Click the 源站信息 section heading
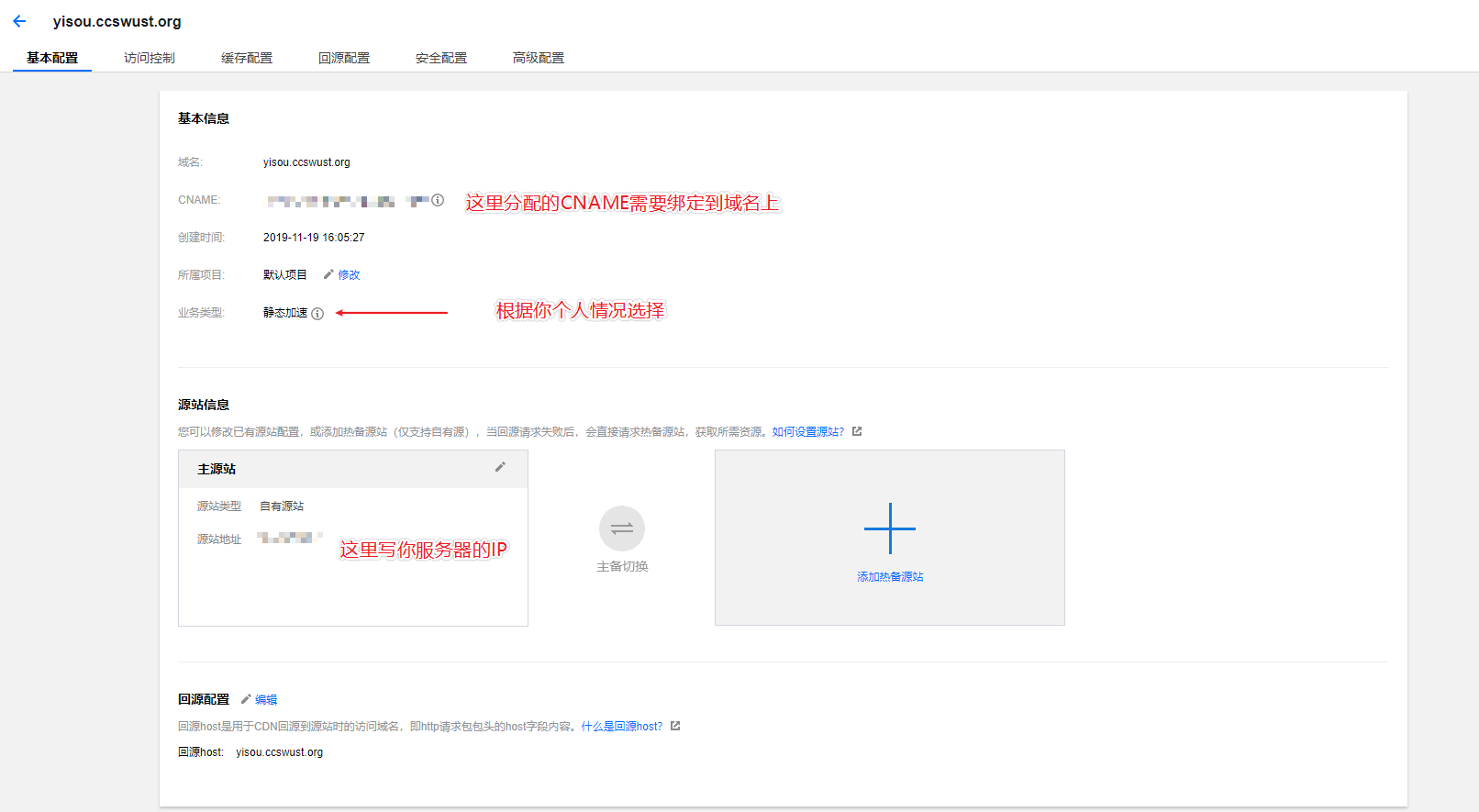Image resolution: width=1479 pixels, height=812 pixels. [204, 405]
